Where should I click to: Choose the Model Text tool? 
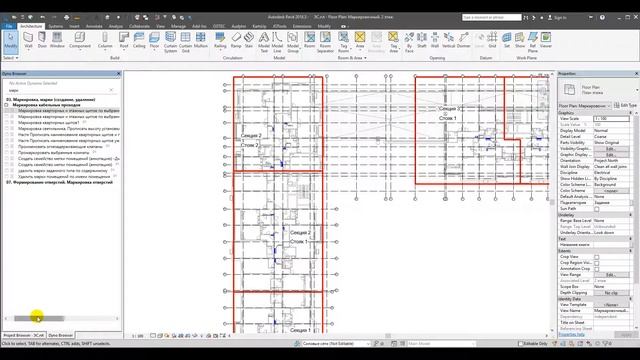coord(264,42)
